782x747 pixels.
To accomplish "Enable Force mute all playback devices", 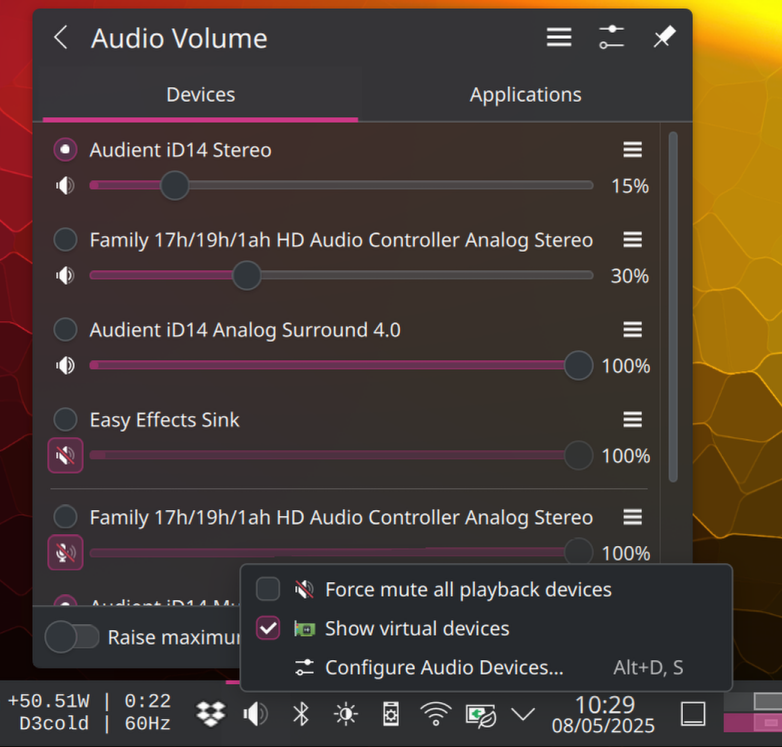I will [268, 589].
